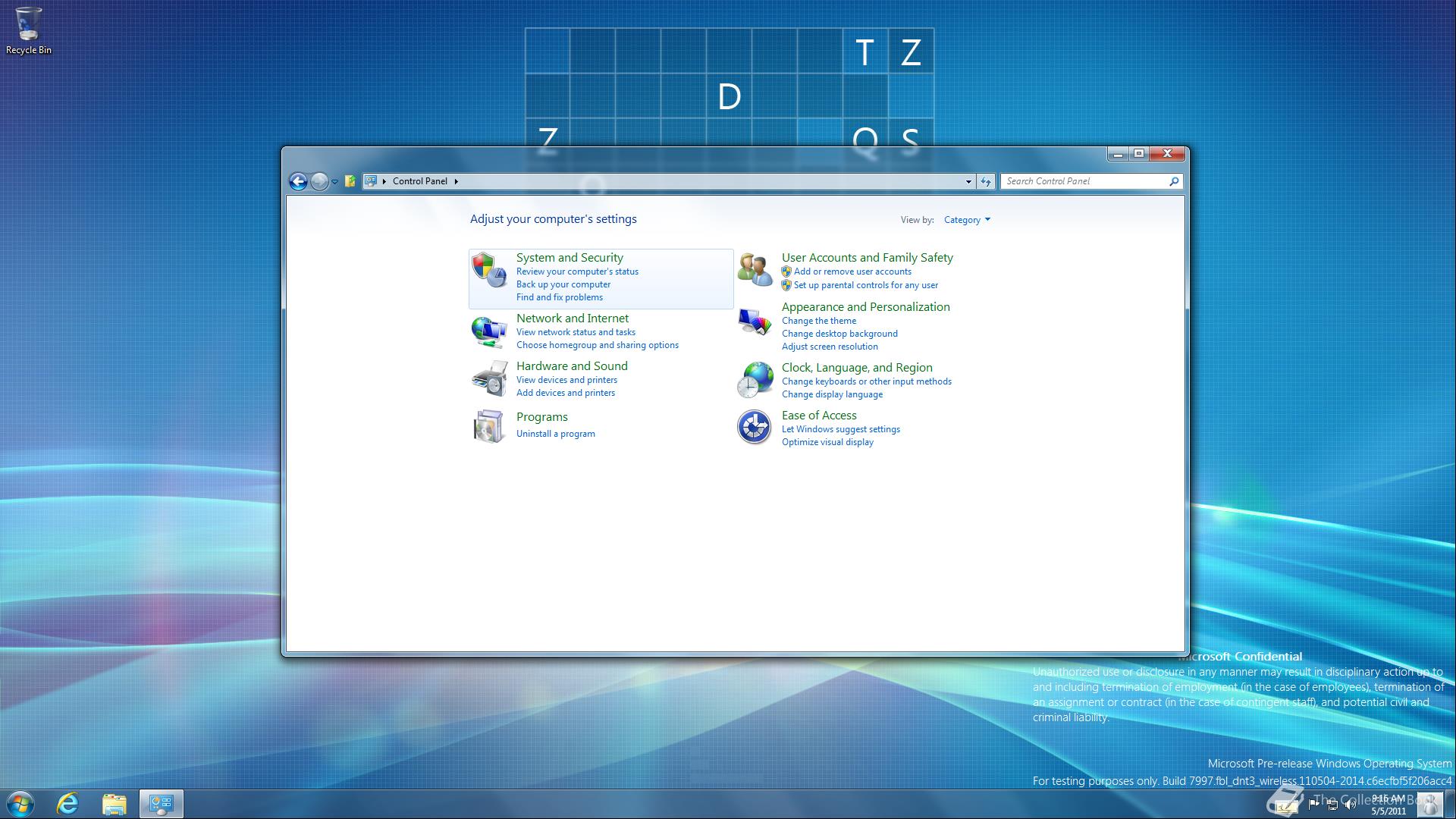Click Uninstall a program
Viewport: 1456px width, 819px height.
pos(556,434)
